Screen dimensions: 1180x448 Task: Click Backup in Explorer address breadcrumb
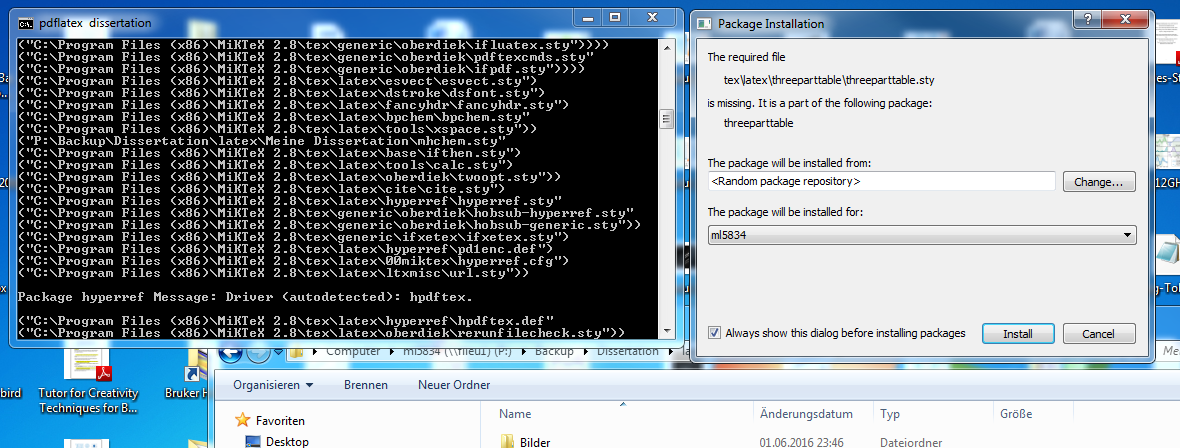555,352
